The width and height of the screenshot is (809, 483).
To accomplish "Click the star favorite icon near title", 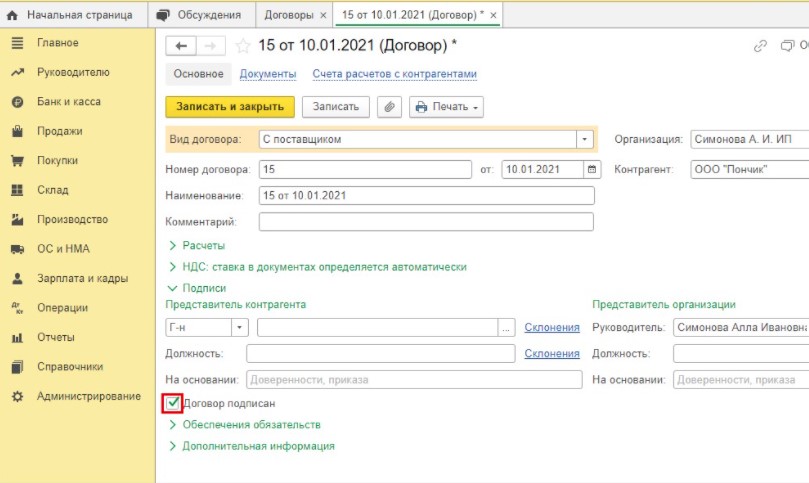I will pyautogui.click(x=243, y=46).
